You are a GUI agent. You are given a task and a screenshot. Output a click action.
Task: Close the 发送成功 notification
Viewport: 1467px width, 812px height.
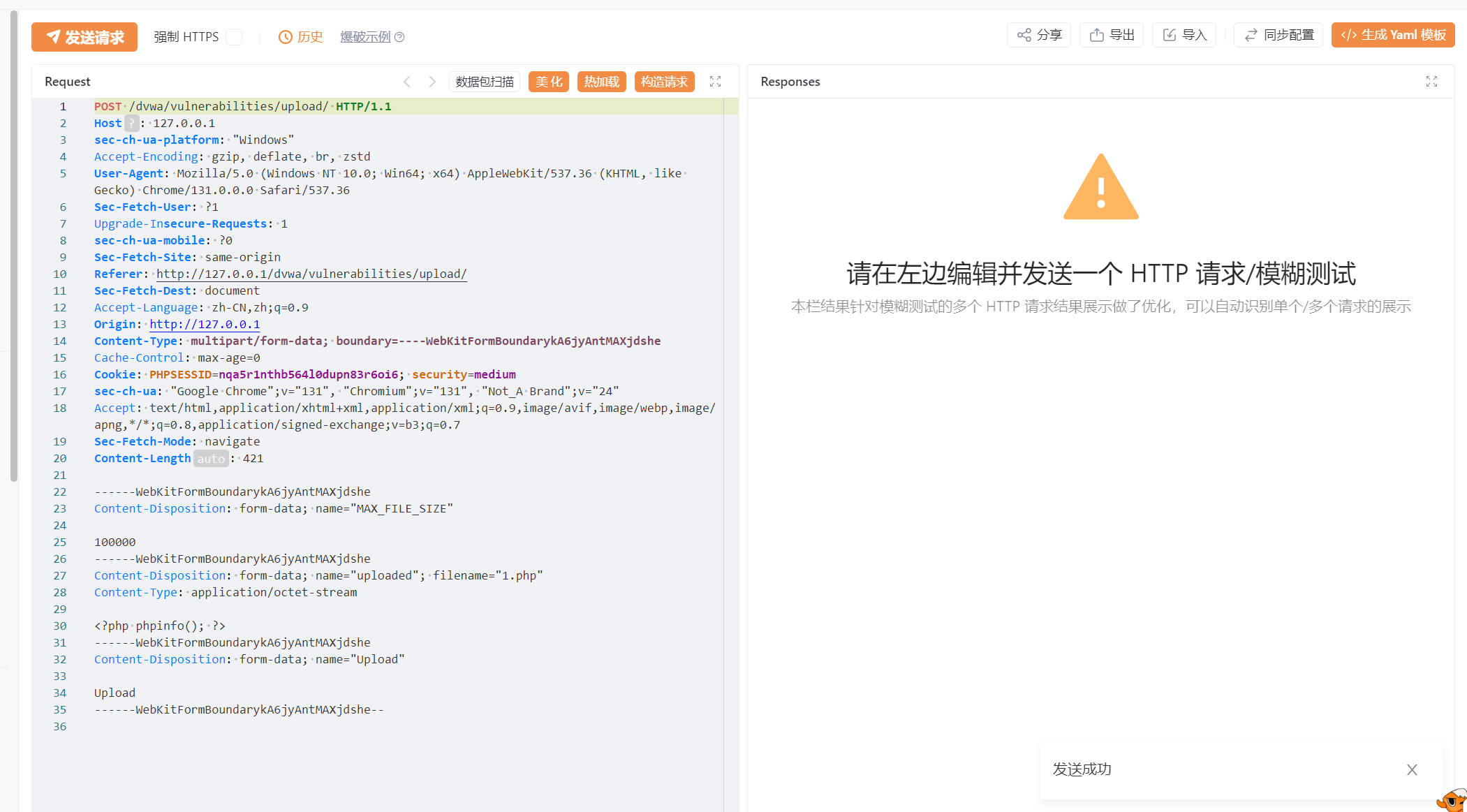pos(1412,769)
